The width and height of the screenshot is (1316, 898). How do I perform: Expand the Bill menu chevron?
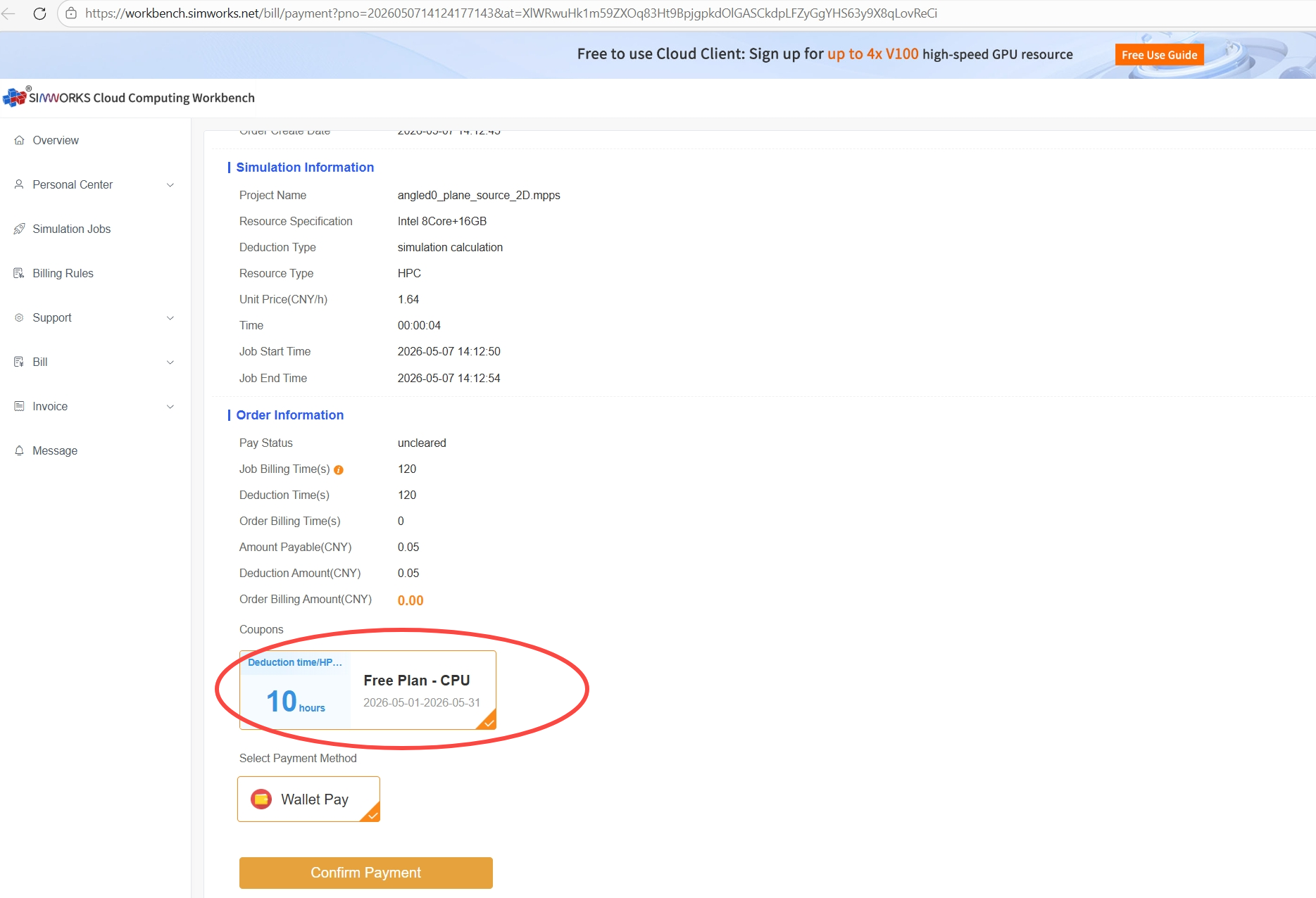click(x=170, y=362)
